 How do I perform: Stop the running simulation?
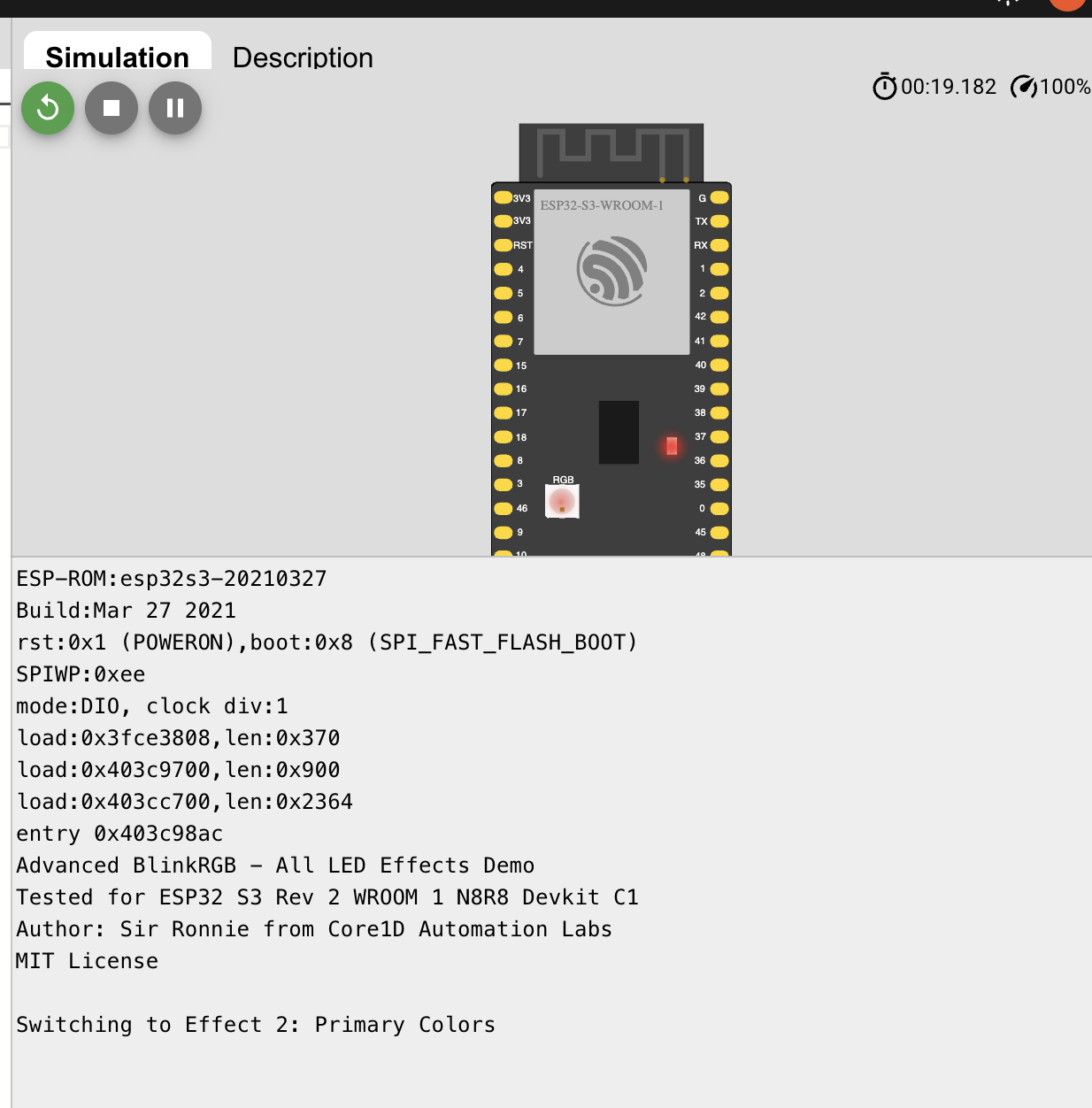coord(112,108)
